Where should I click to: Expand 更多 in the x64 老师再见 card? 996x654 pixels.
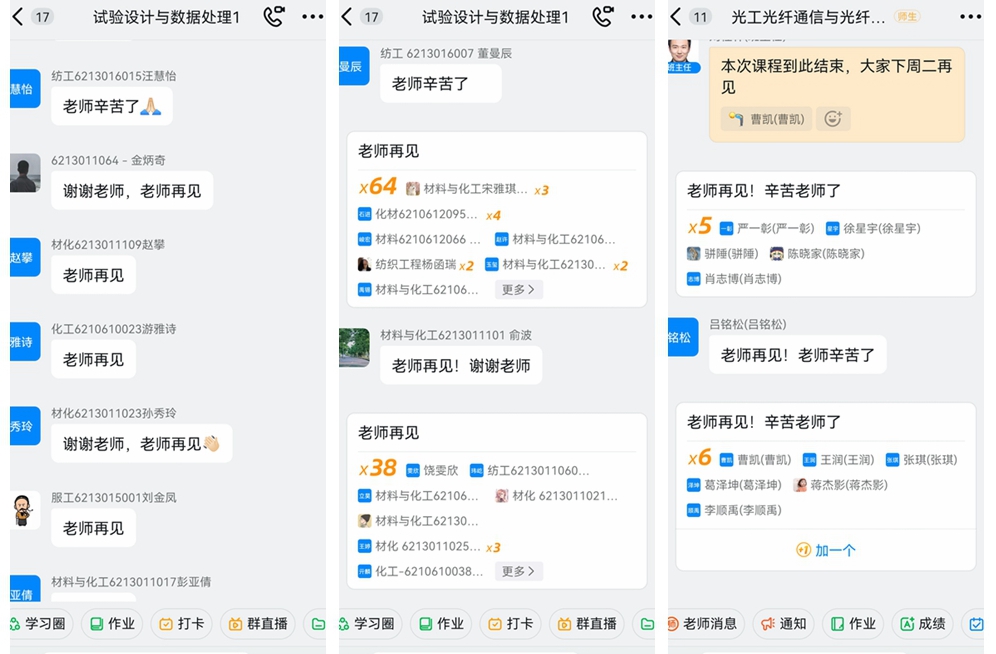point(518,290)
